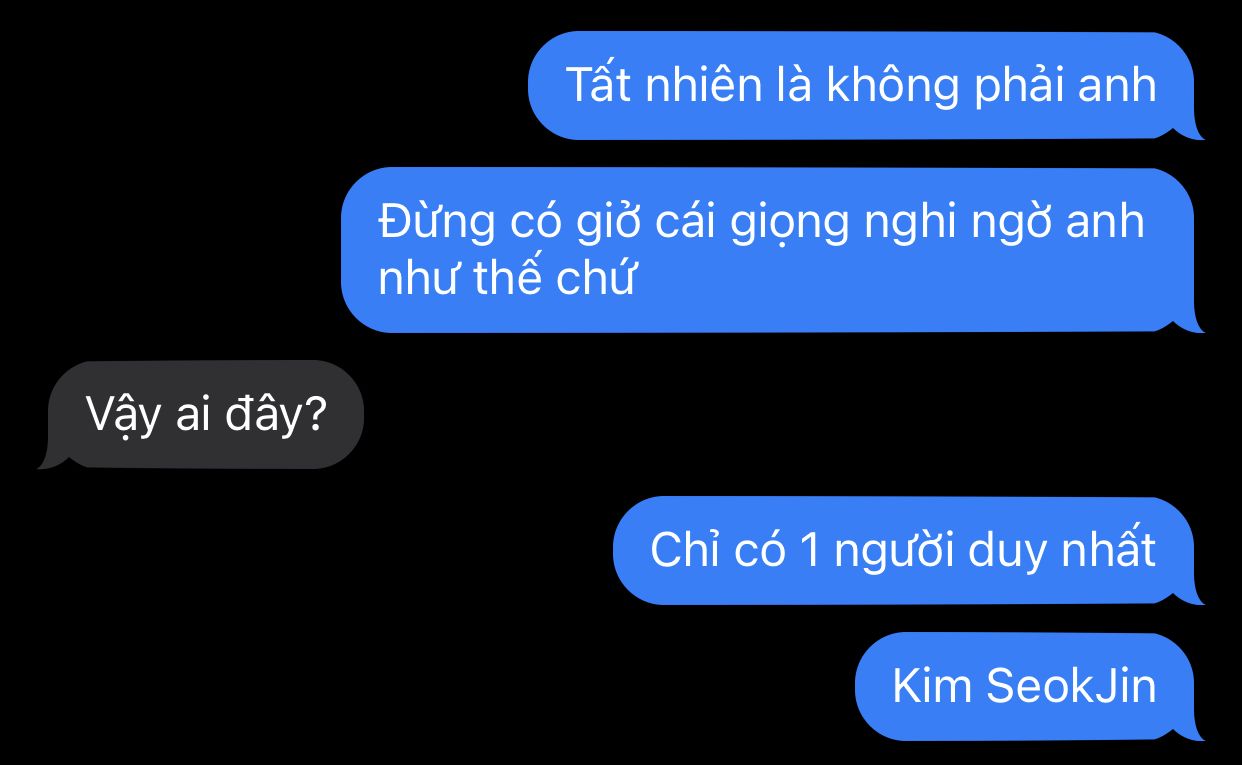Click the word 'Đừng' in the second message
The height and width of the screenshot is (765, 1242).
point(436,220)
